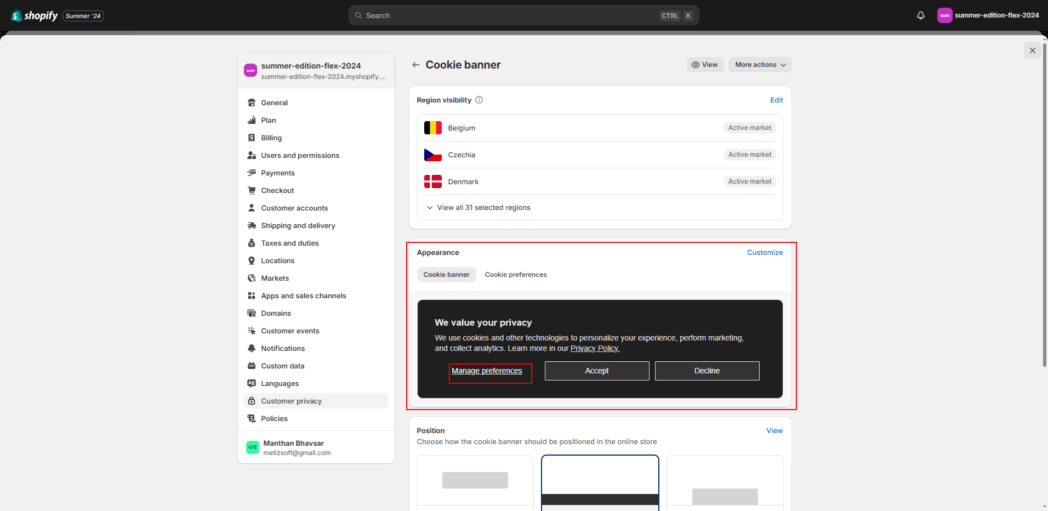Open Shipping and delivery settings label
Screen dimensions: 1048x511
(x=298, y=226)
